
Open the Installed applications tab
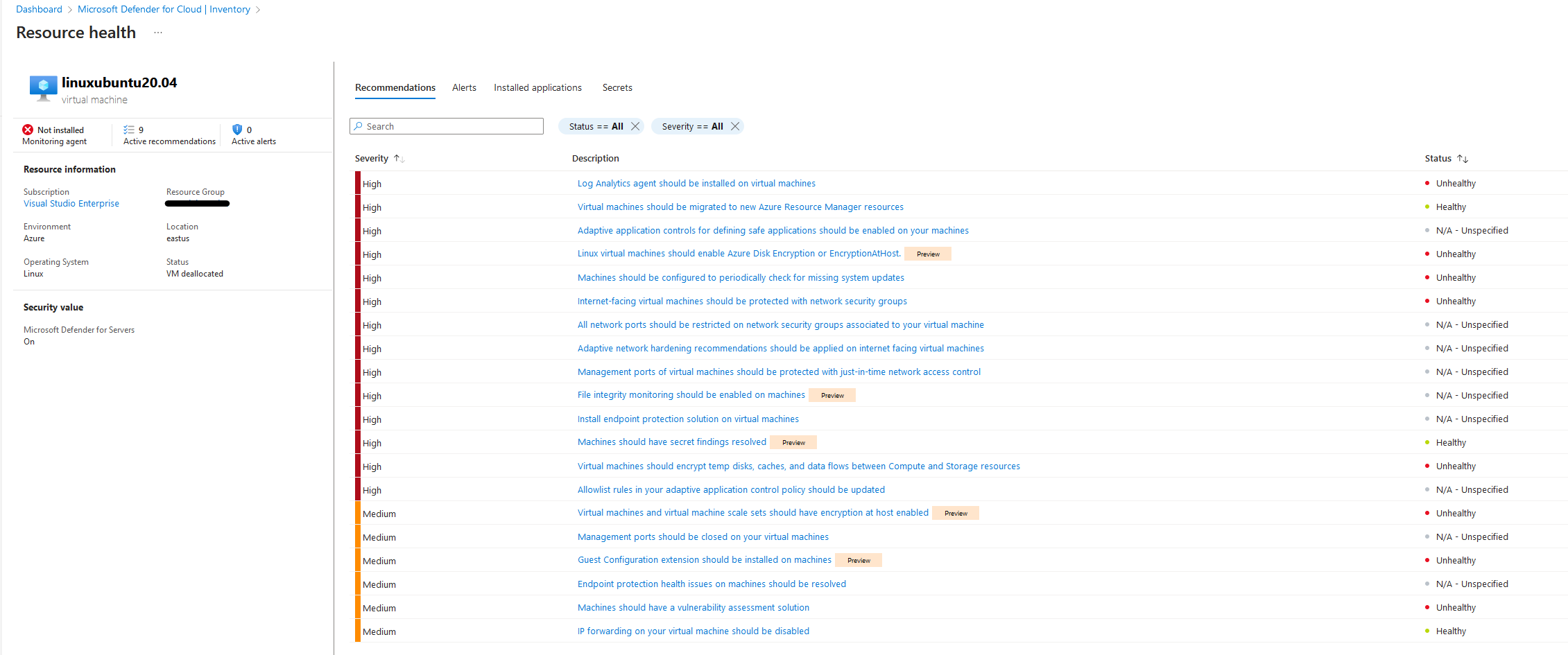click(x=537, y=87)
